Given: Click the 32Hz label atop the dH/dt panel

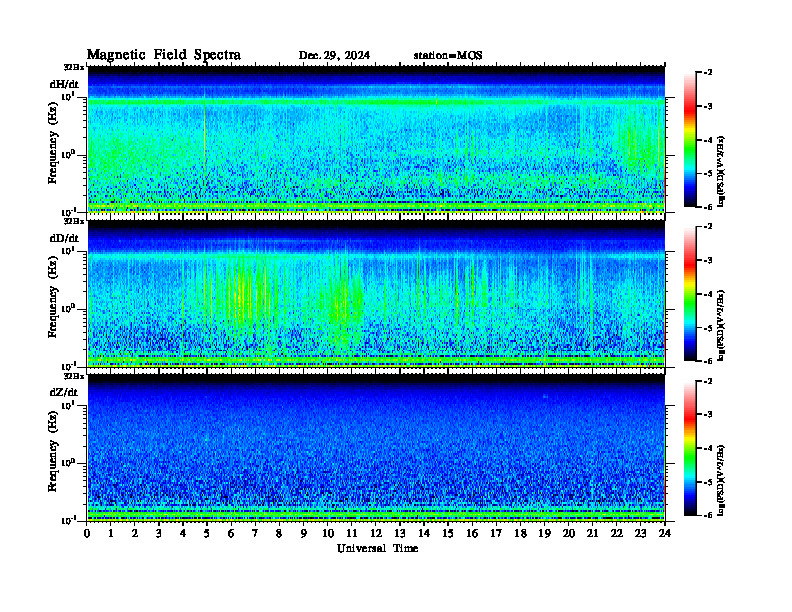Looking at the screenshot, I should tap(73, 66).
